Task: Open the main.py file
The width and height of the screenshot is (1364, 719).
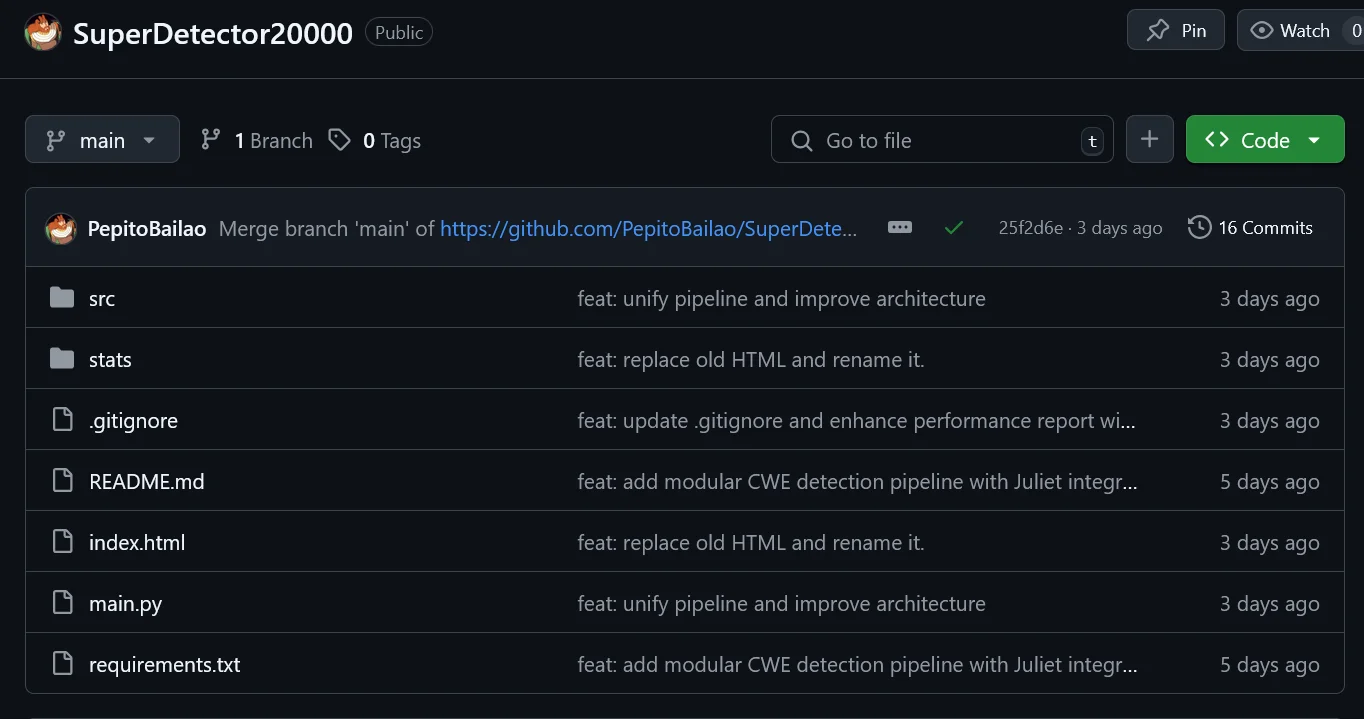Action: pyautogui.click(x=125, y=604)
